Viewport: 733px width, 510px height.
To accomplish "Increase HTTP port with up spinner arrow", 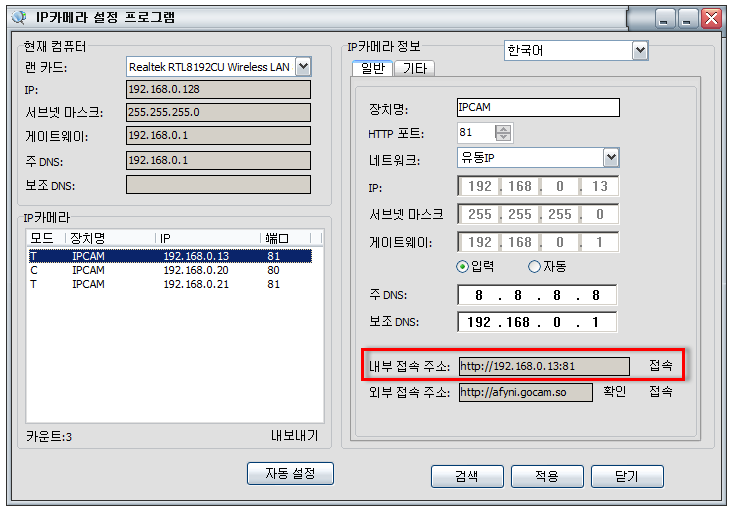I will click(503, 129).
